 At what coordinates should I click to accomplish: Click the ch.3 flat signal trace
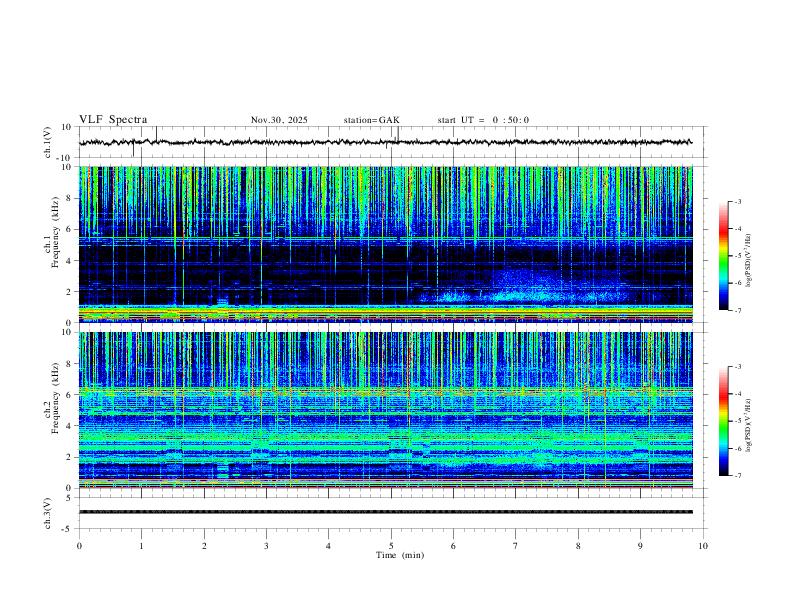[385, 512]
